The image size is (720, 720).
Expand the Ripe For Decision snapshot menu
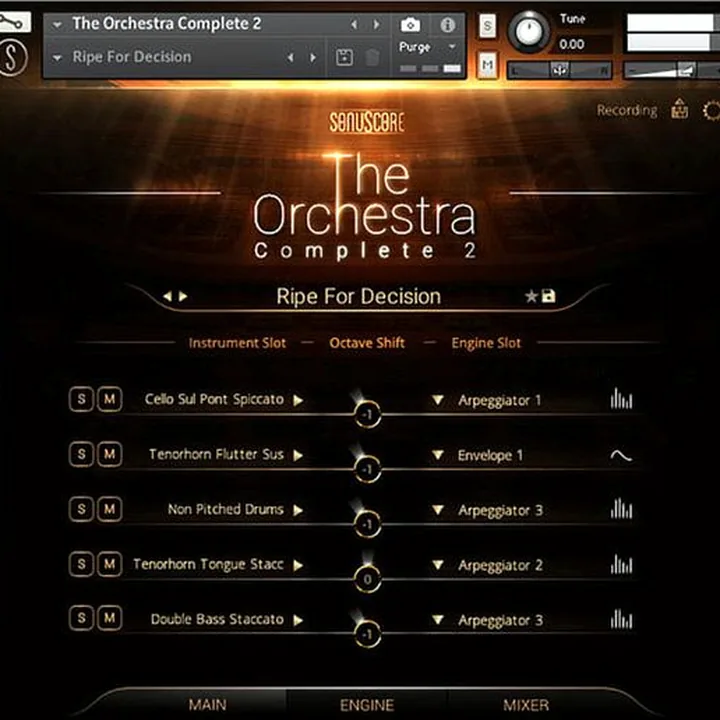(57, 58)
